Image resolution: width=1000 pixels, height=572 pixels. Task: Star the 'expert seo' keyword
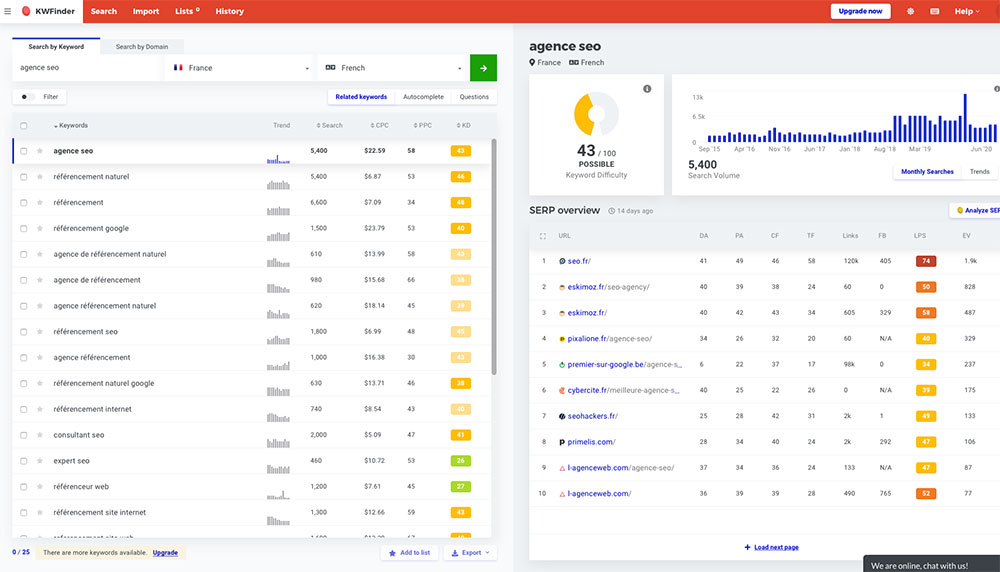tap(40, 461)
